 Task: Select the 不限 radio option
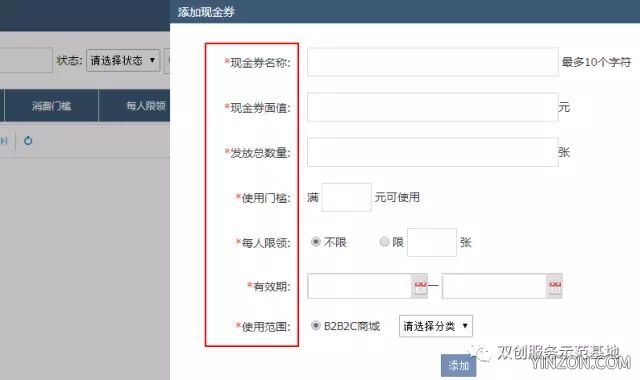pyautogui.click(x=316, y=242)
